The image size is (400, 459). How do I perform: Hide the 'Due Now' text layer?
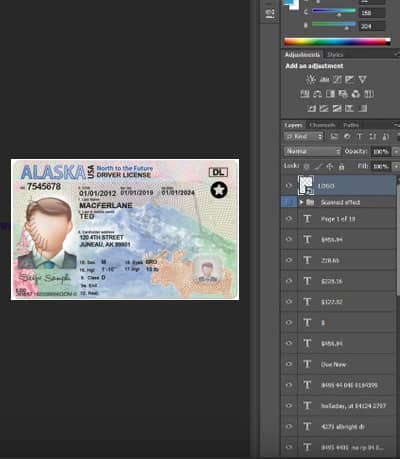pyautogui.click(x=289, y=364)
